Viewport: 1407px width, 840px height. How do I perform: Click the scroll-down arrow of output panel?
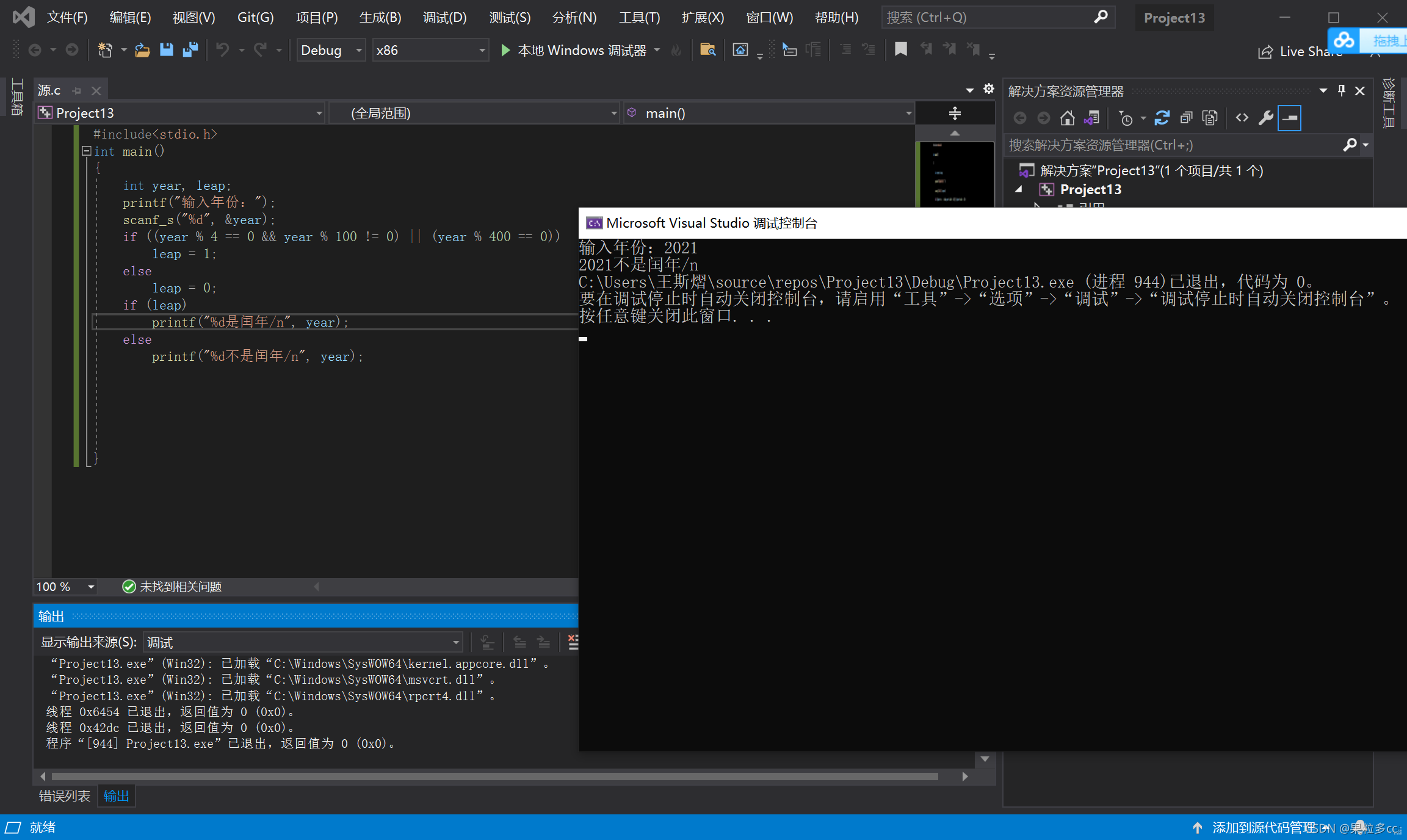tap(985, 759)
